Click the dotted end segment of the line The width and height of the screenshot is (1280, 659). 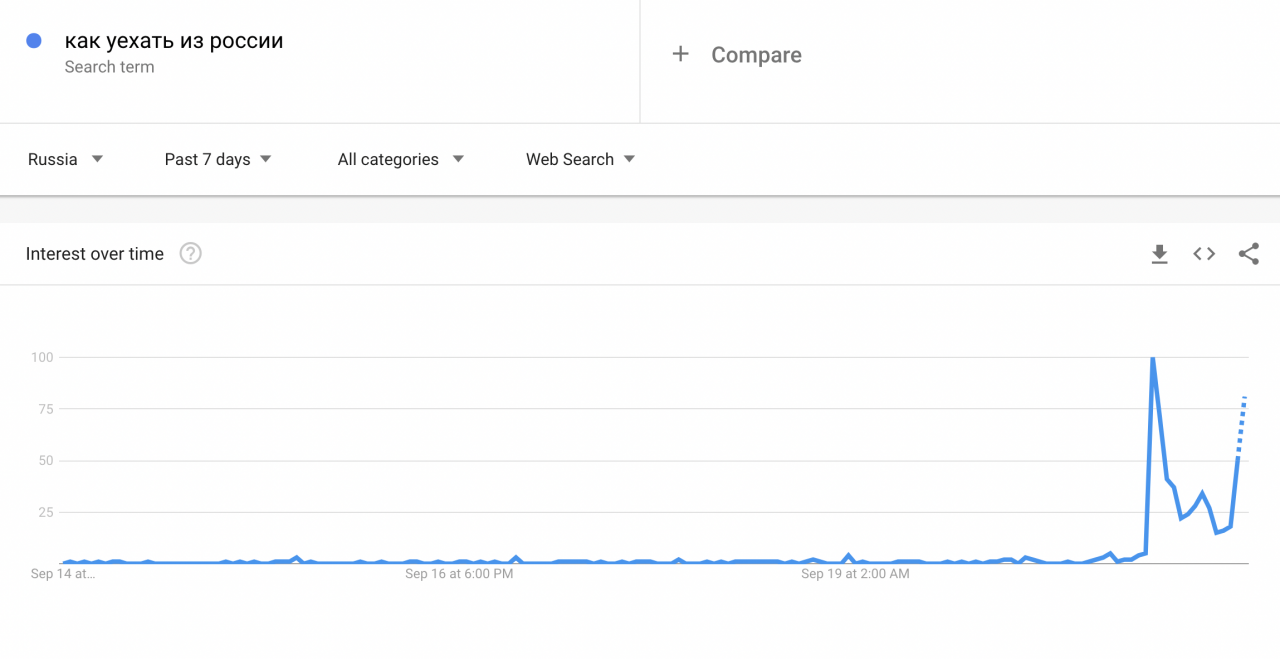pos(1242,424)
